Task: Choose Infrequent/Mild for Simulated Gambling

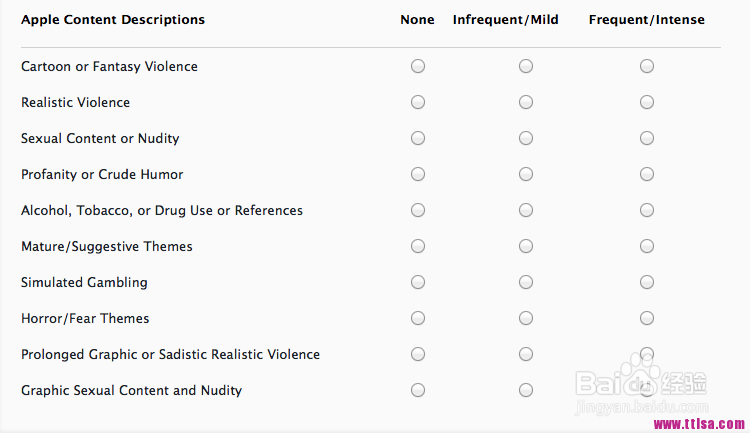Action: pyautogui.click(x=526, y=282)
